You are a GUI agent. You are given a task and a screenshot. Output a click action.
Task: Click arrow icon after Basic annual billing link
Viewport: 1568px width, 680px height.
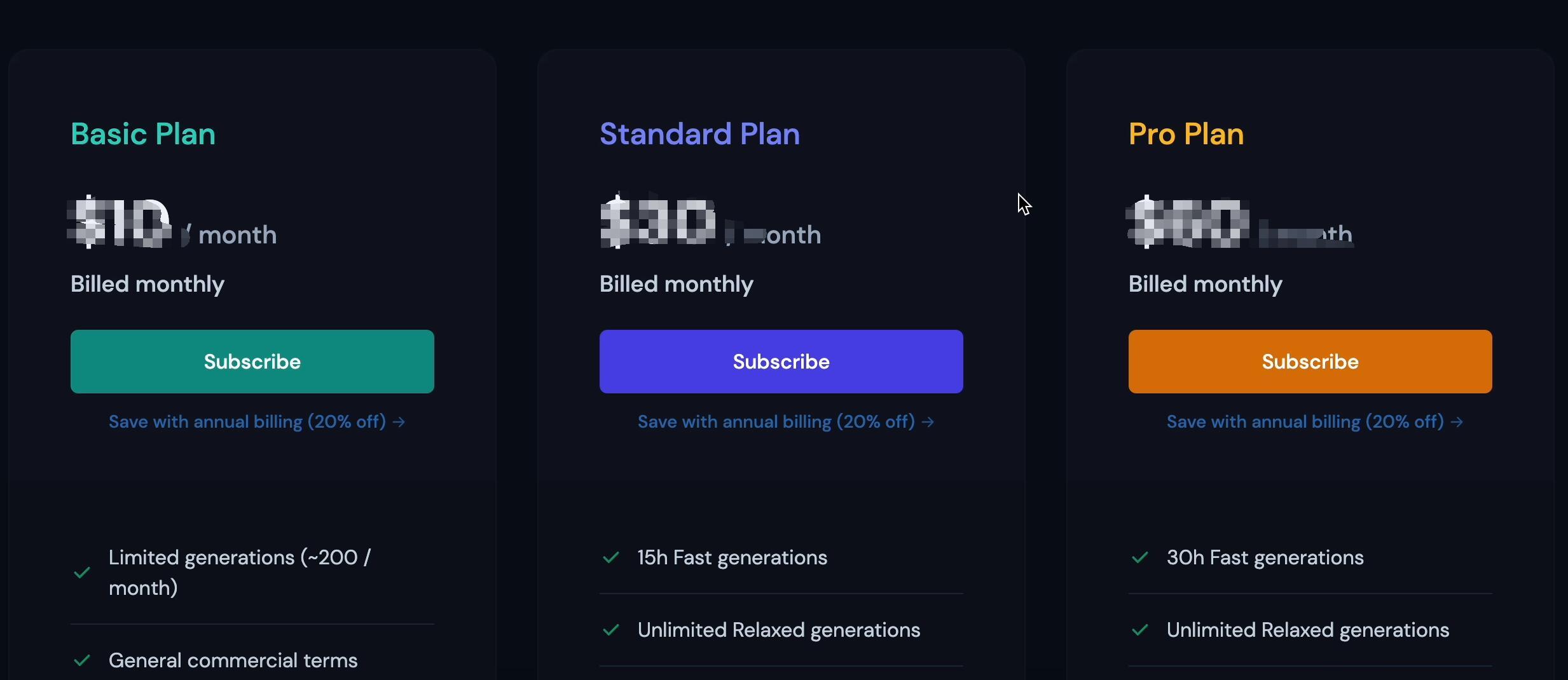click(x=399, y=422)
